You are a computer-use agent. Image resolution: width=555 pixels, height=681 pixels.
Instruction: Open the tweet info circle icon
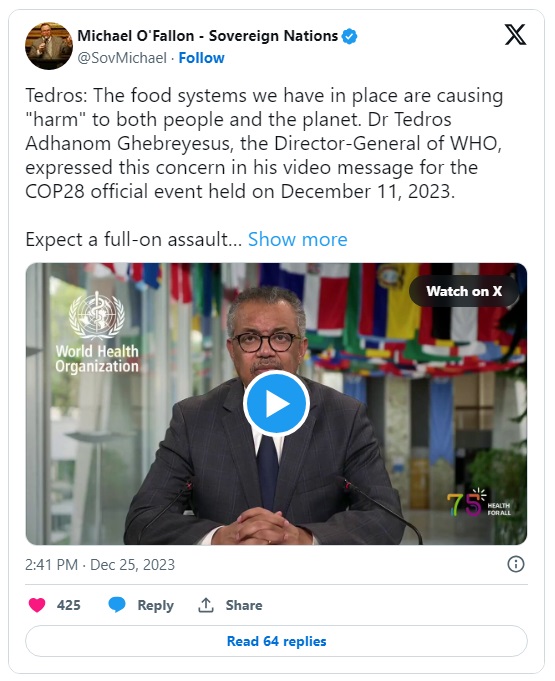516,564
